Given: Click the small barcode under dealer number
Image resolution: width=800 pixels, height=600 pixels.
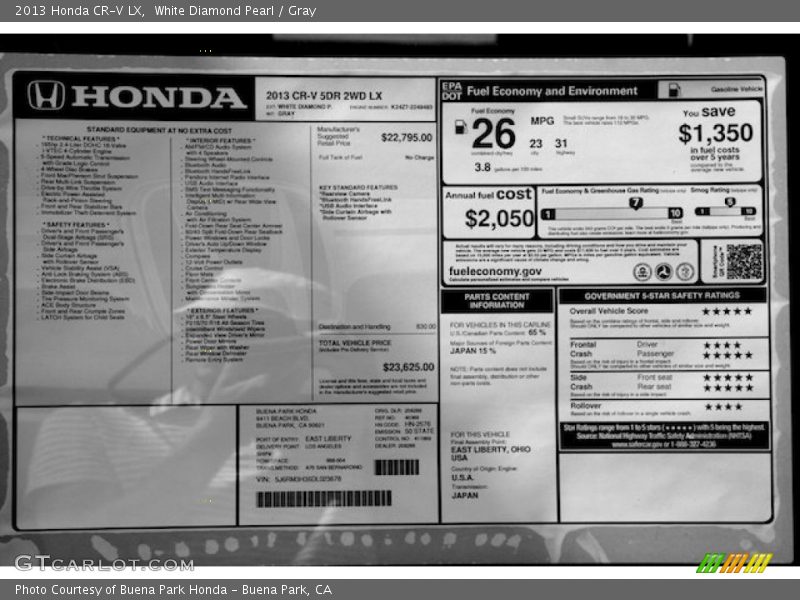Looking at the screenshot, I should [397, 467].
